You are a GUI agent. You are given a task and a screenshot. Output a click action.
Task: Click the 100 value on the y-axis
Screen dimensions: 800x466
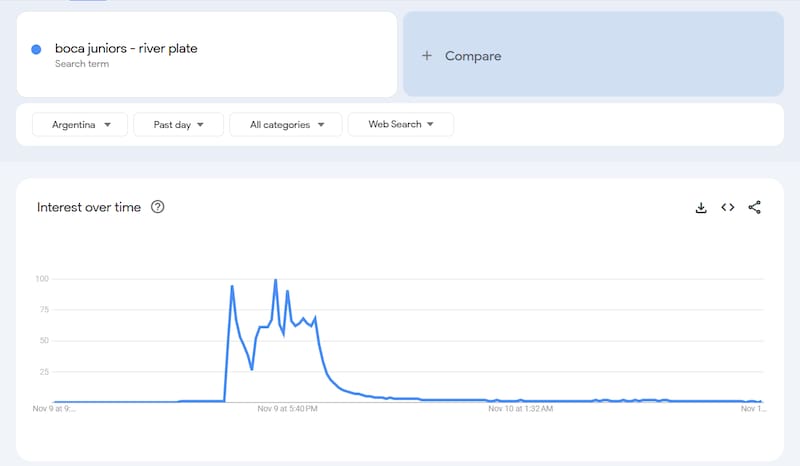(41, 279)
